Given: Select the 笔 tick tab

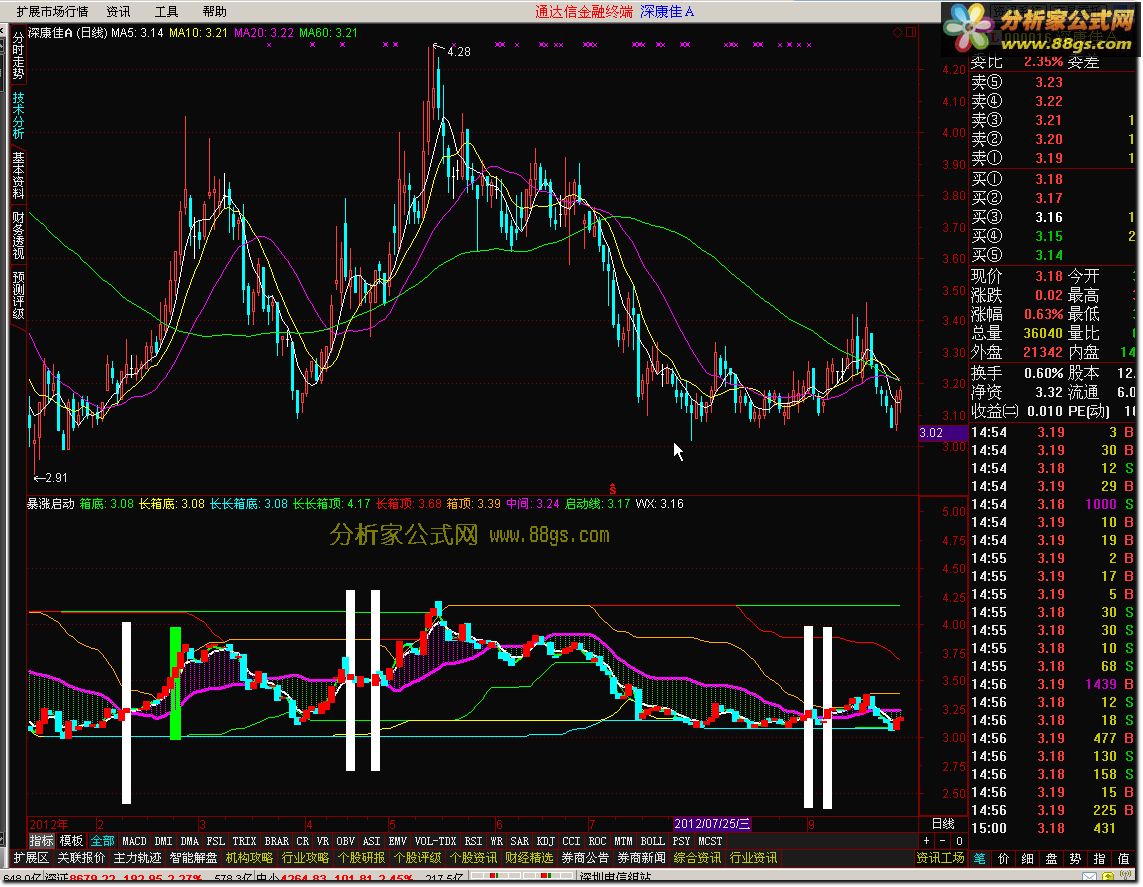Looking at the screenshot, I should [980, 859].
